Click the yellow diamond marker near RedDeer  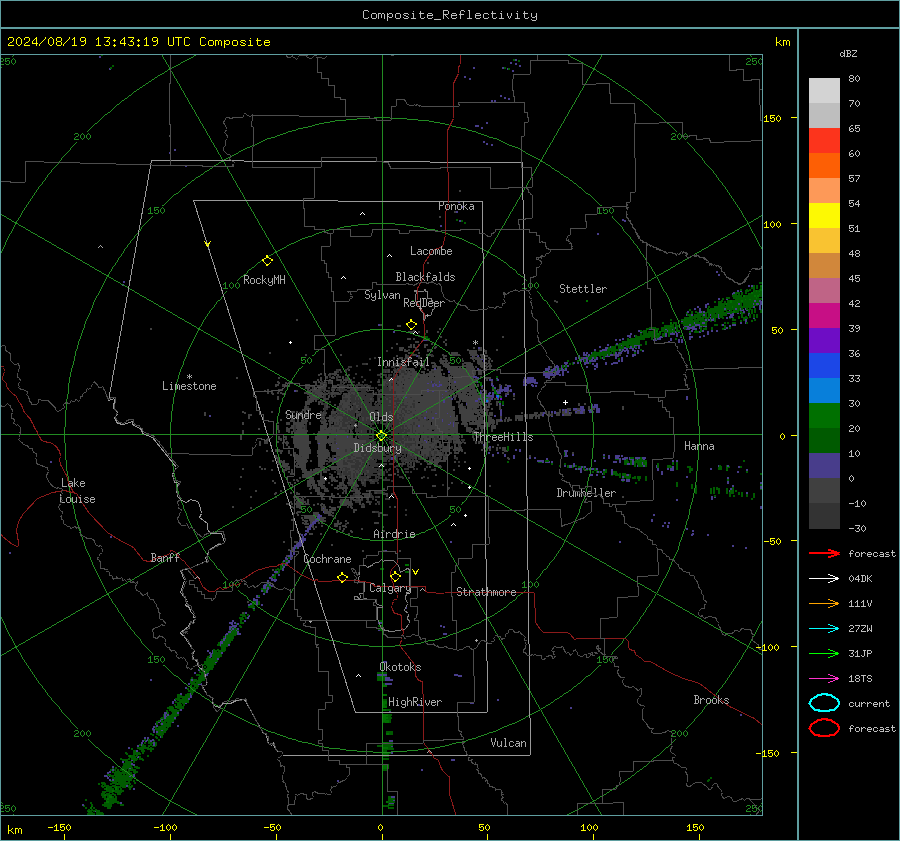pos(412,324)
